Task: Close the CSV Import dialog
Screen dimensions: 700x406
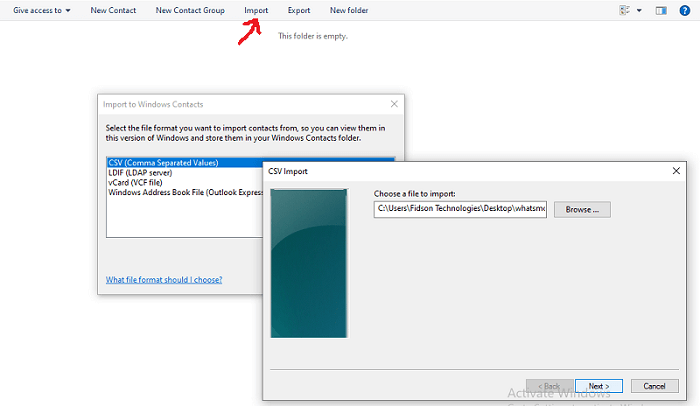Action: pyautogui.click(x=676, y=171)
